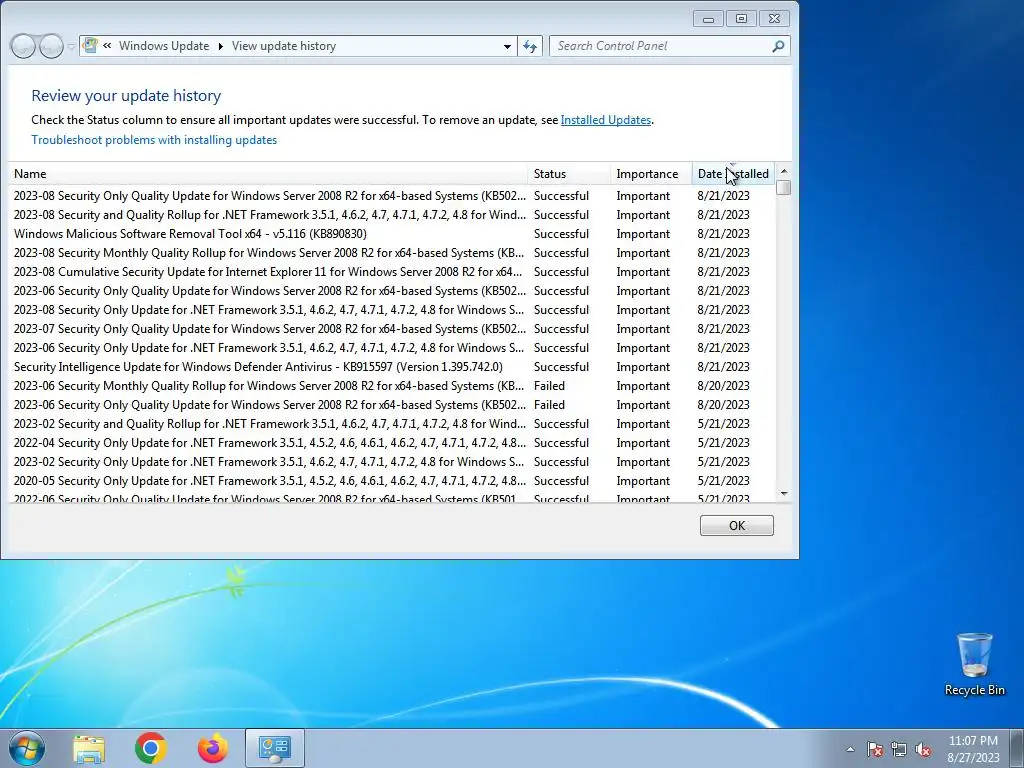Screen dimensions: 1024x768
Task: Select the Recycle Bin desktop icon
Action: click(974, 664)
